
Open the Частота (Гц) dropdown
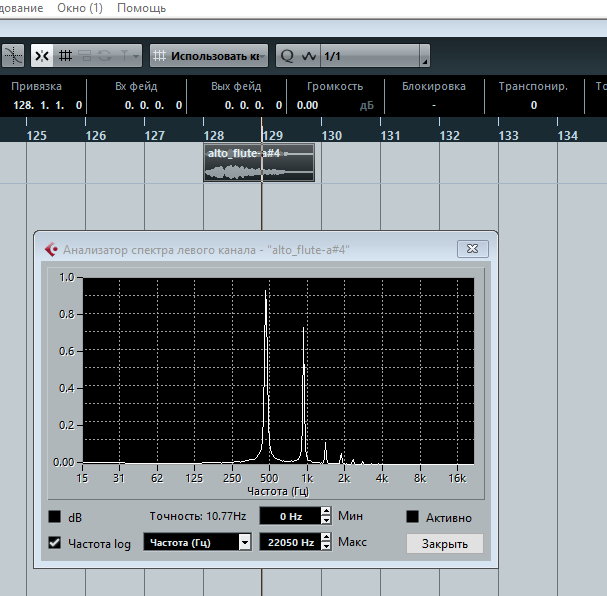[x=197, y=542]
